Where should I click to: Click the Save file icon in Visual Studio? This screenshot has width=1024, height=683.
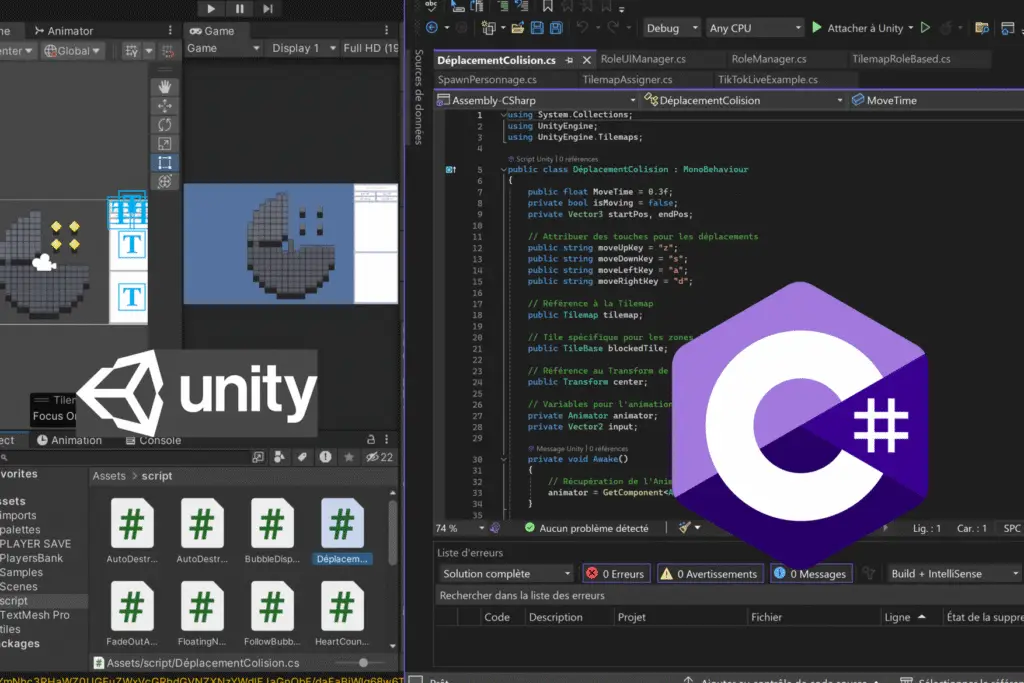pos(538,28)
